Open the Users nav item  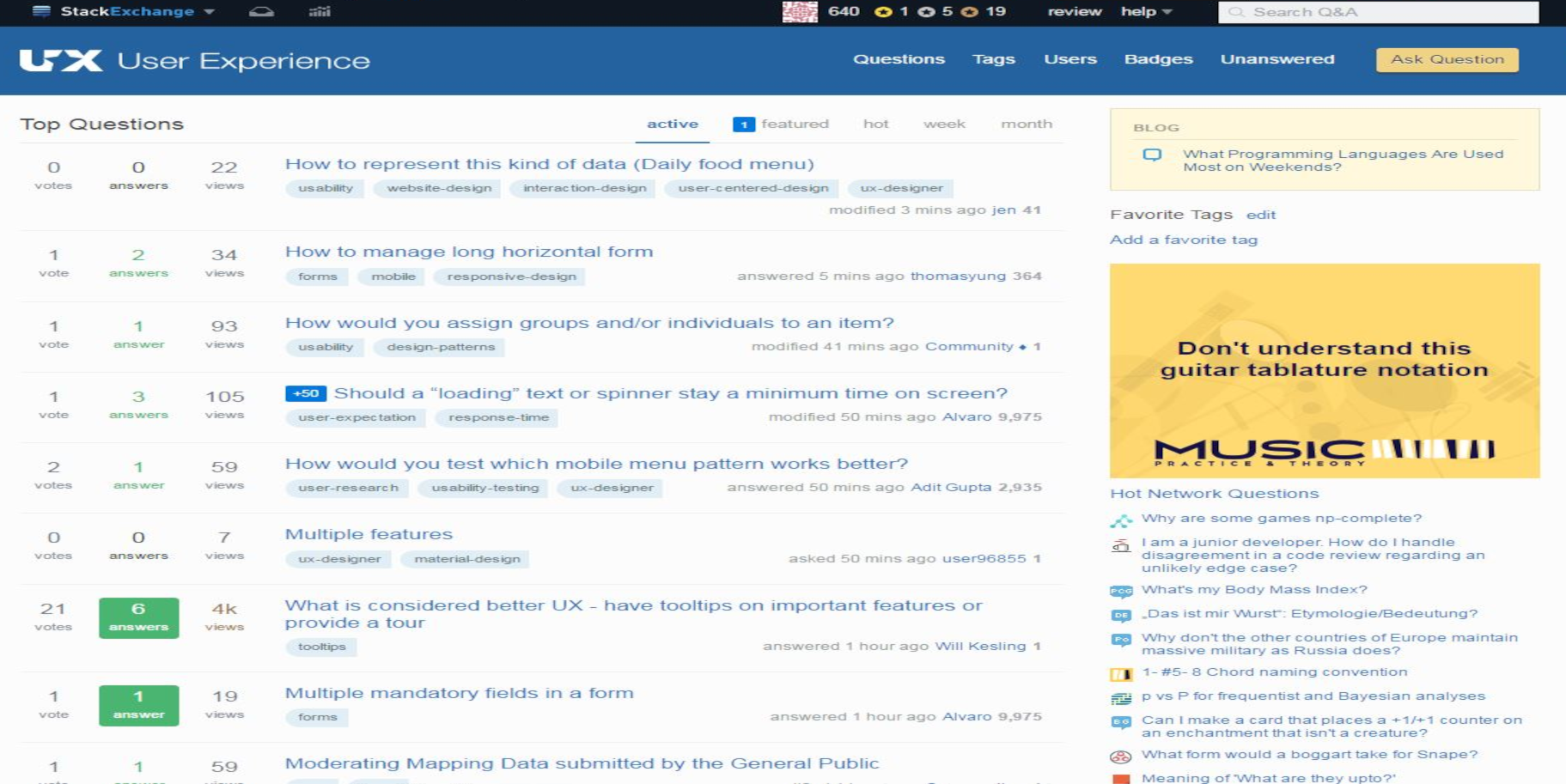[1070, 59]
